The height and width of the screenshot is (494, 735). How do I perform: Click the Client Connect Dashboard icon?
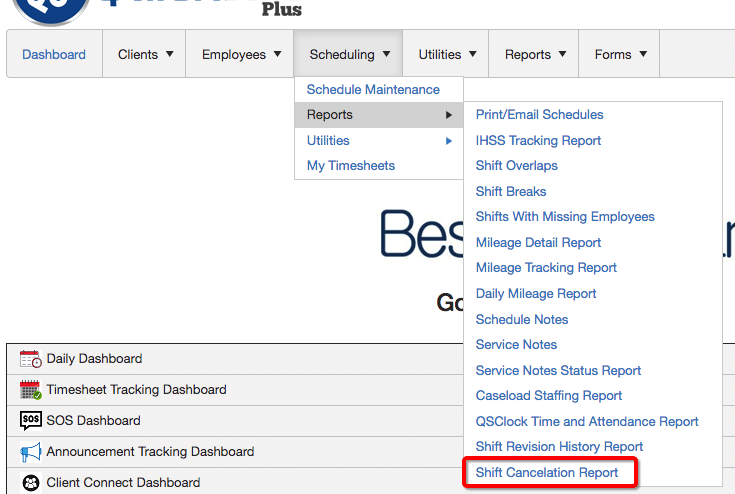pyautogui.click(x=30, y=482)
